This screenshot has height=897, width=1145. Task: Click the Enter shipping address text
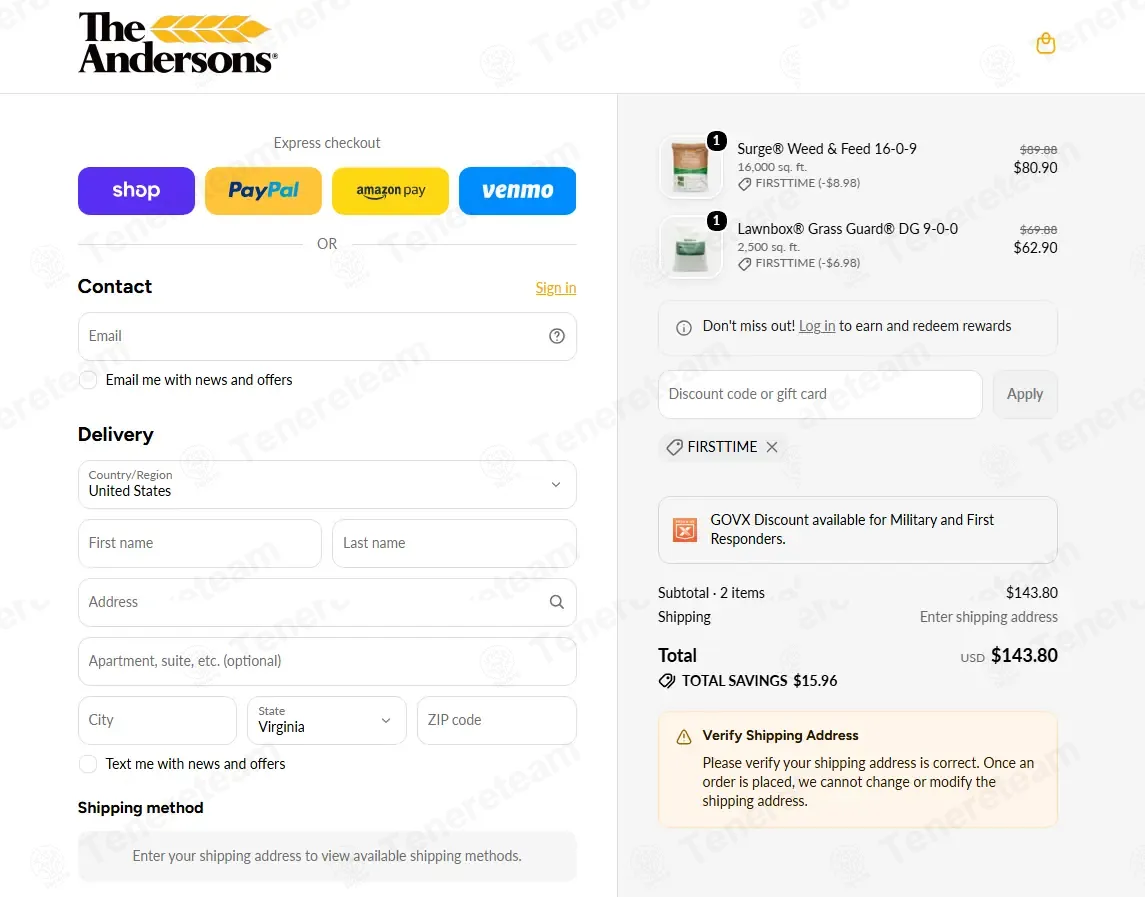[x=989, y=617]
